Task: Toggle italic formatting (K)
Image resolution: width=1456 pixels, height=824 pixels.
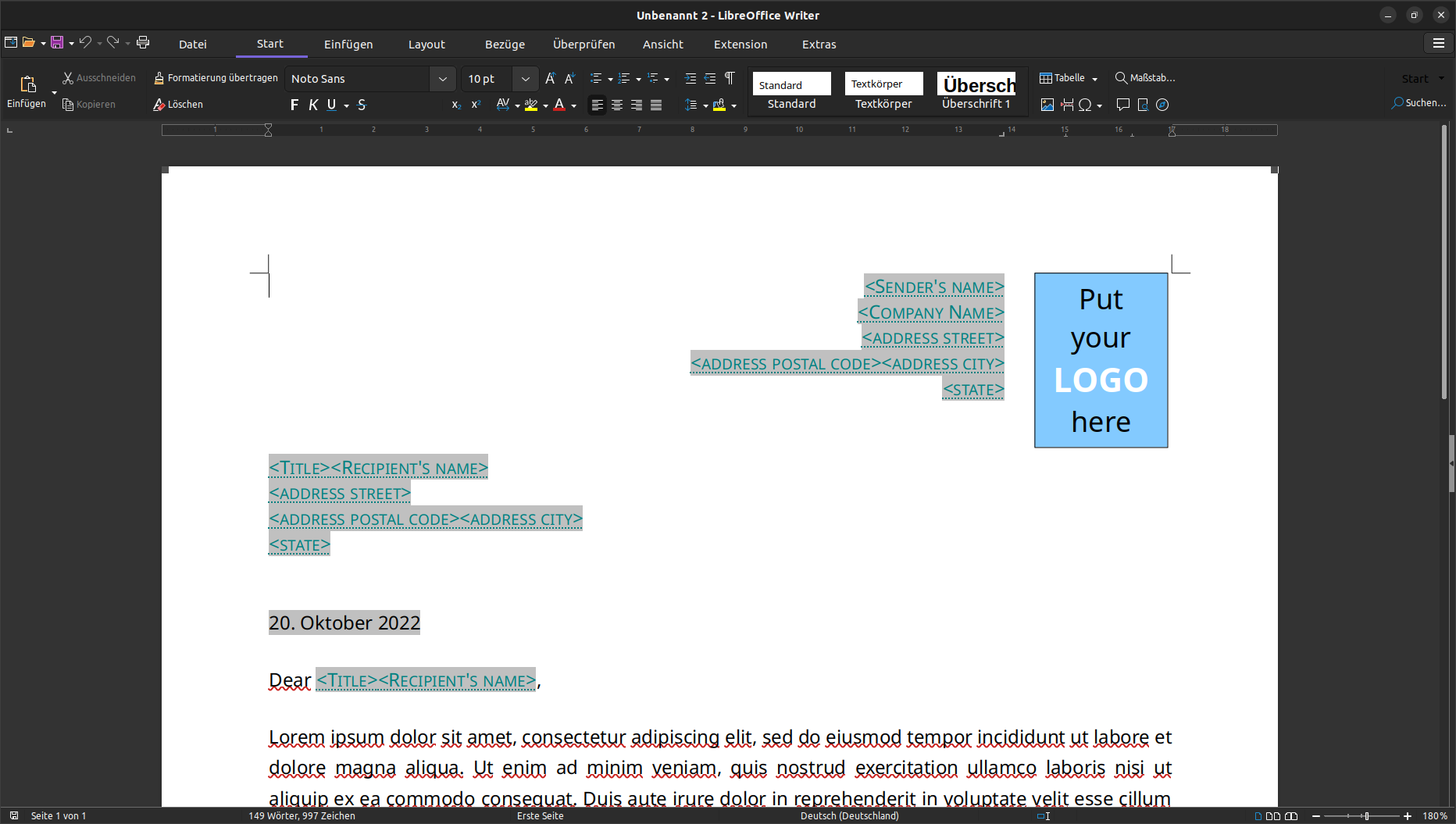Action: 313,105
